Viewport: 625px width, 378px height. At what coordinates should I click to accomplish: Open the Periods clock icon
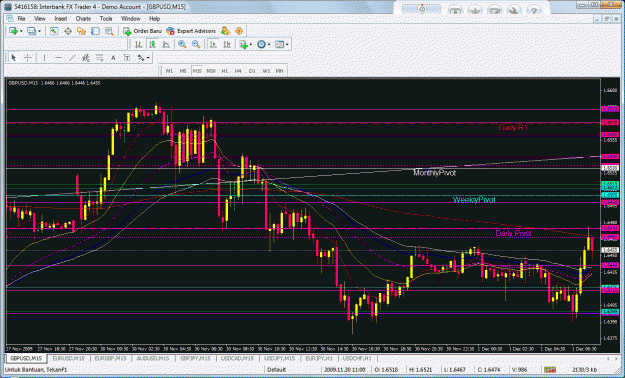pos(261,45)
